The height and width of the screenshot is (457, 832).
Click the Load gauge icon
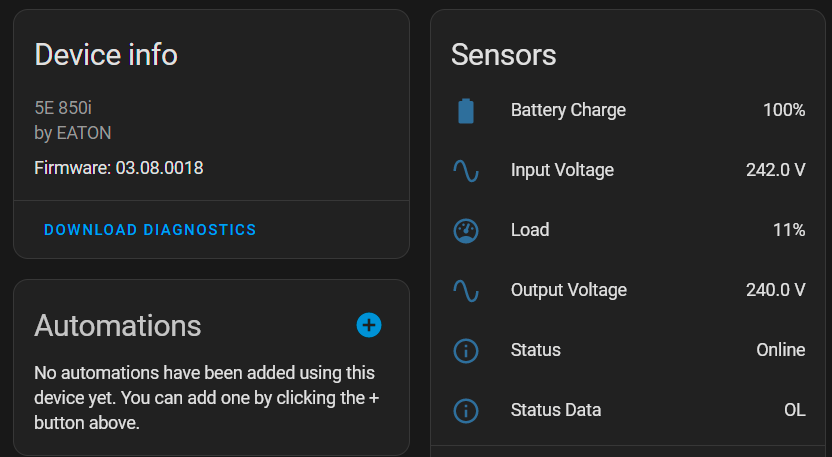point(466,231)
